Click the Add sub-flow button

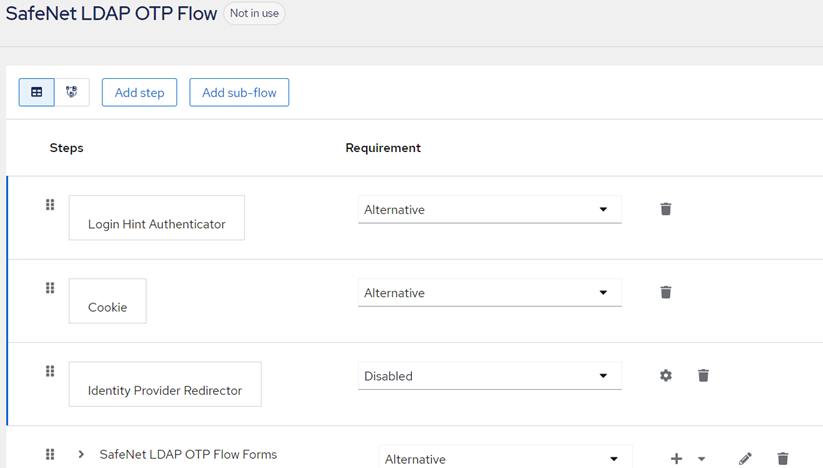239,92
